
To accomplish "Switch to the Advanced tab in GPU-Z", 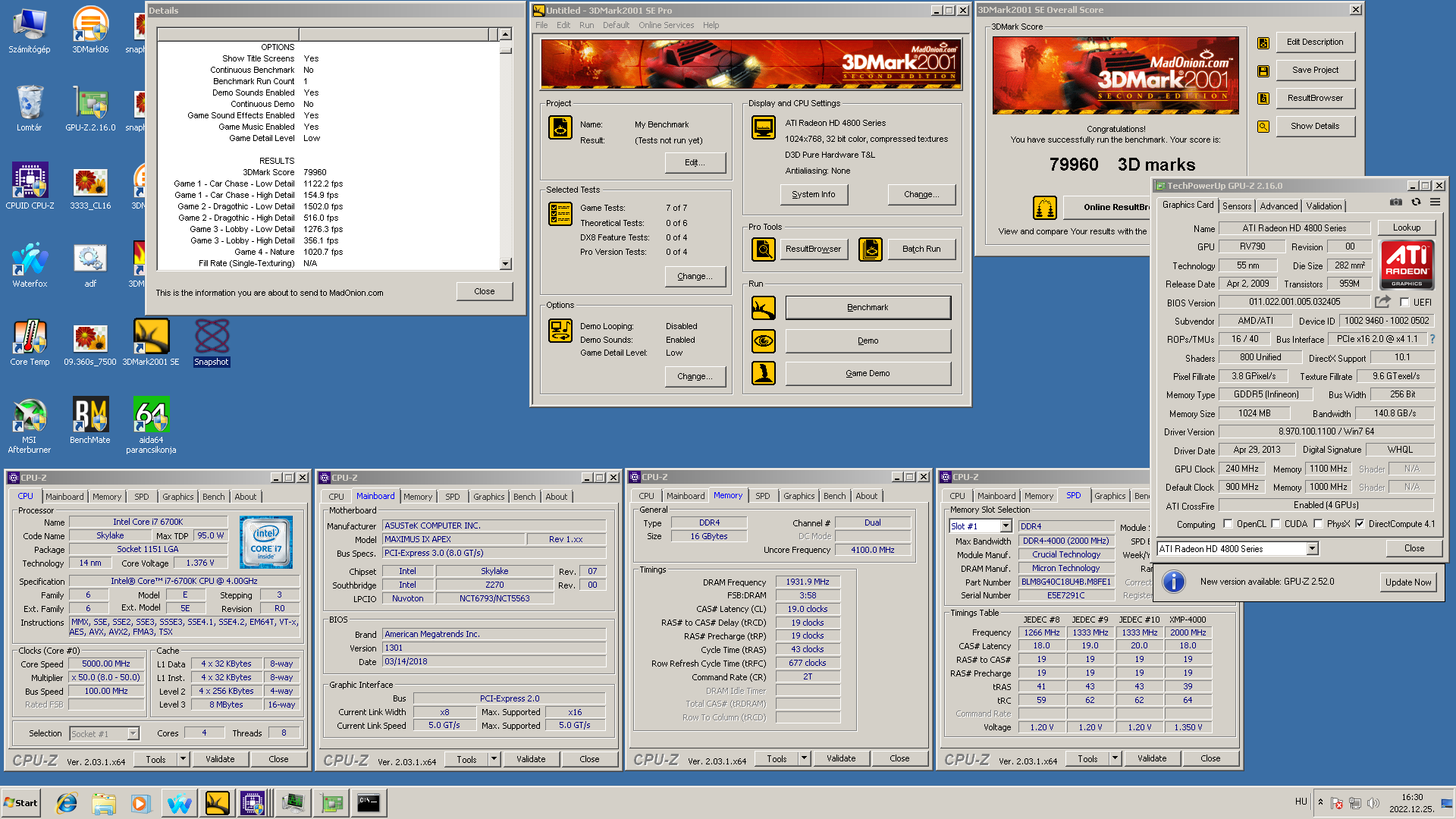I will [1279, 206].
